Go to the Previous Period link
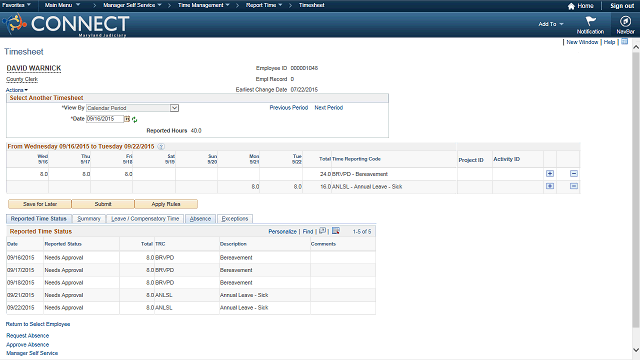The width and height of the screenshot is (640, 360). (289, 108)
